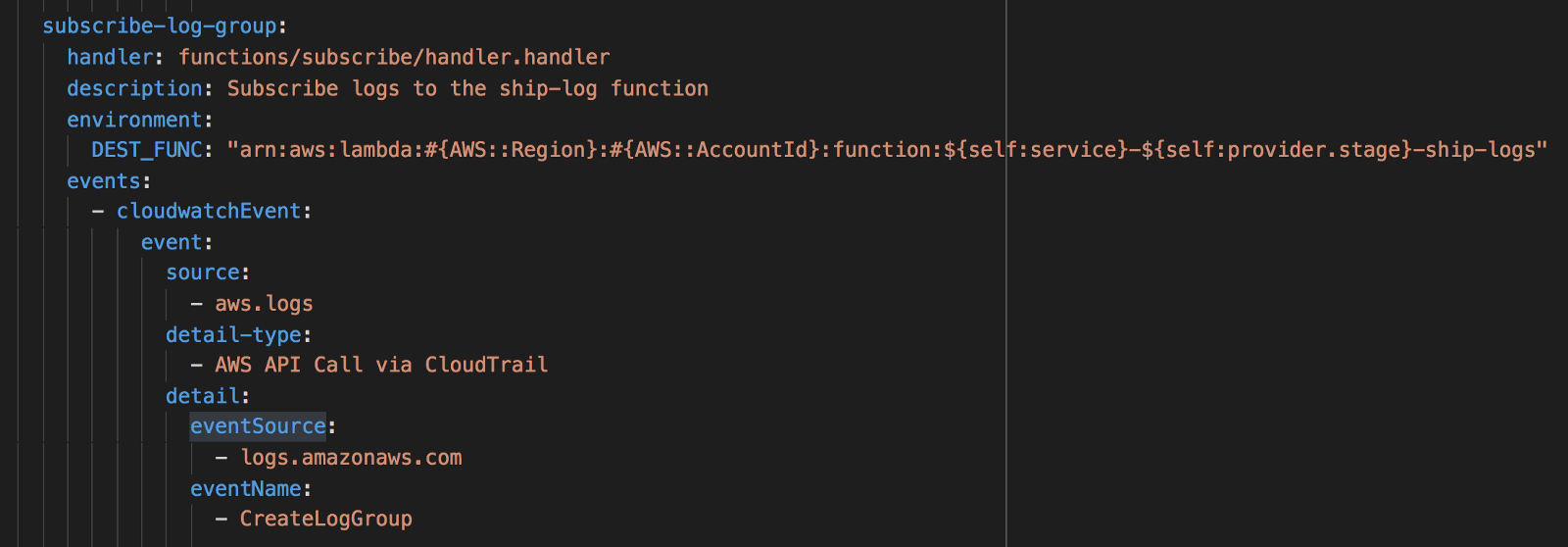Click the subscribe-log-group key
1568x547 pixels.
coord(159,26)
